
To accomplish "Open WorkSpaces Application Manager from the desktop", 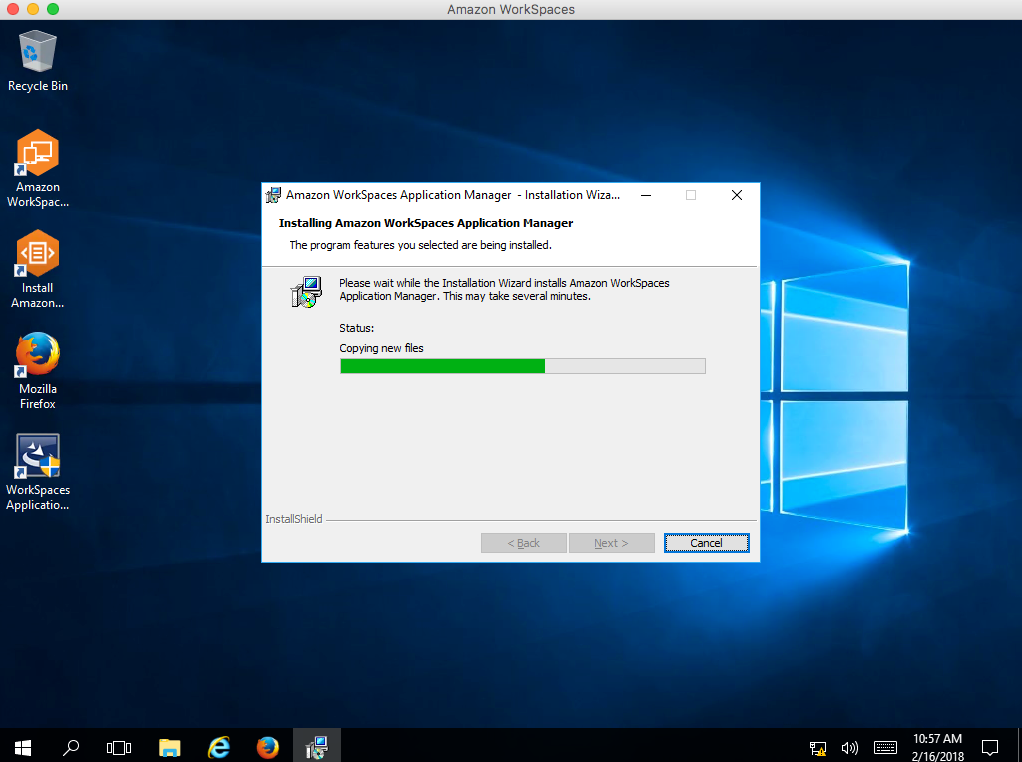I will 37,460.
